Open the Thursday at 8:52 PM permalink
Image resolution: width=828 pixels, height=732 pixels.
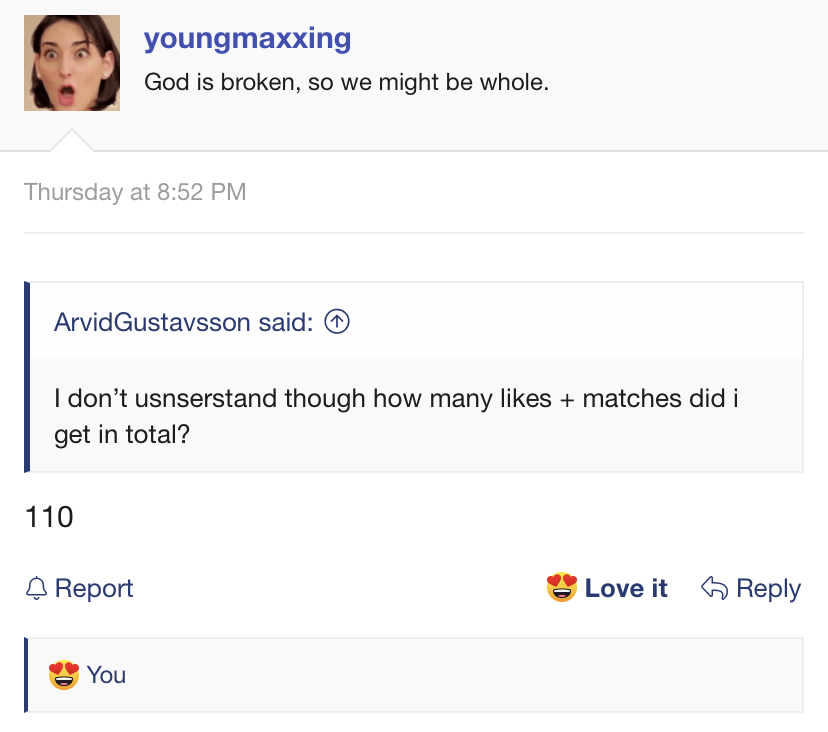click(135, 192)
